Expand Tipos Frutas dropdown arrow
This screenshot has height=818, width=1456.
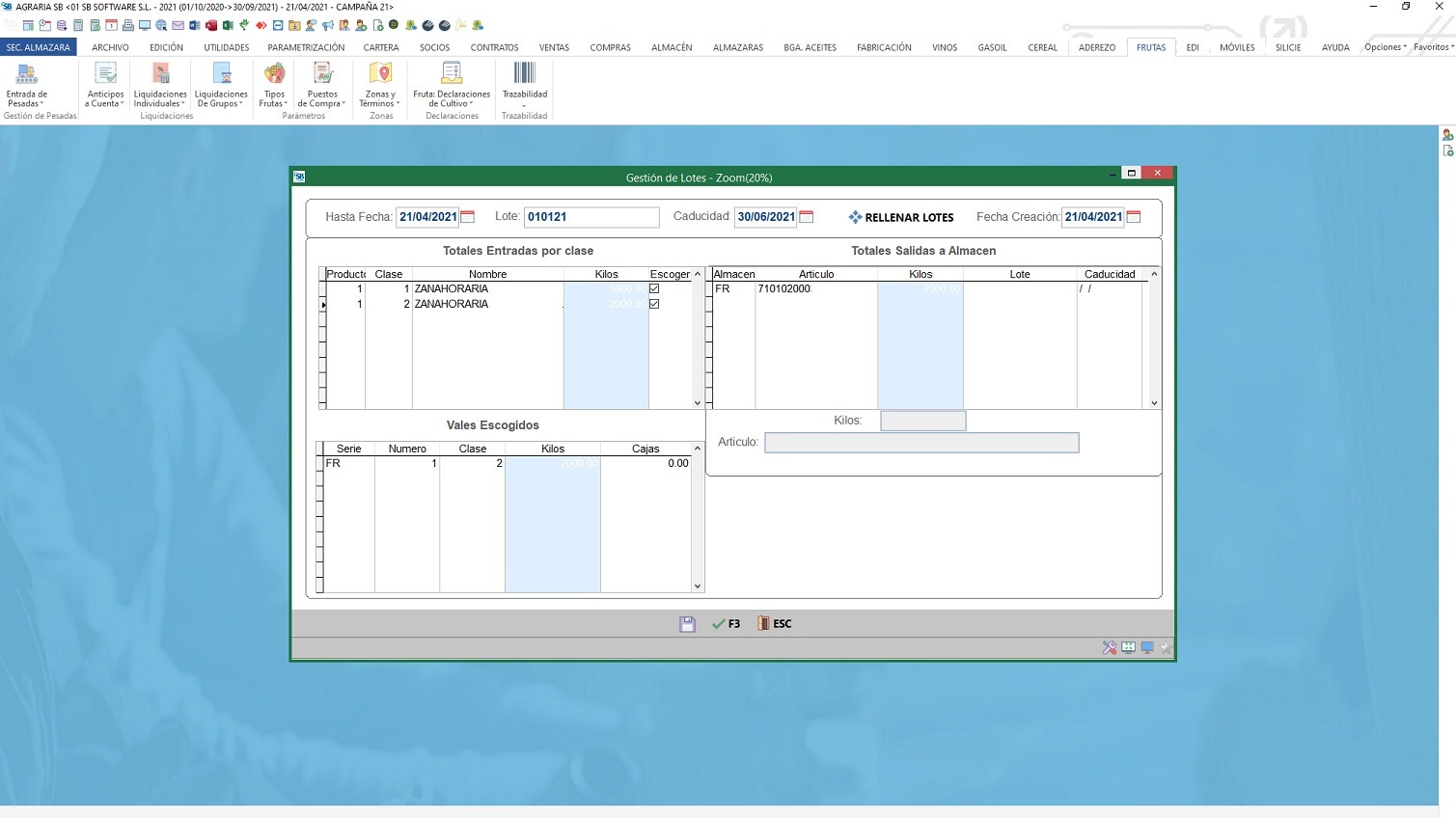pyautogui.click(x=286, y=104)
